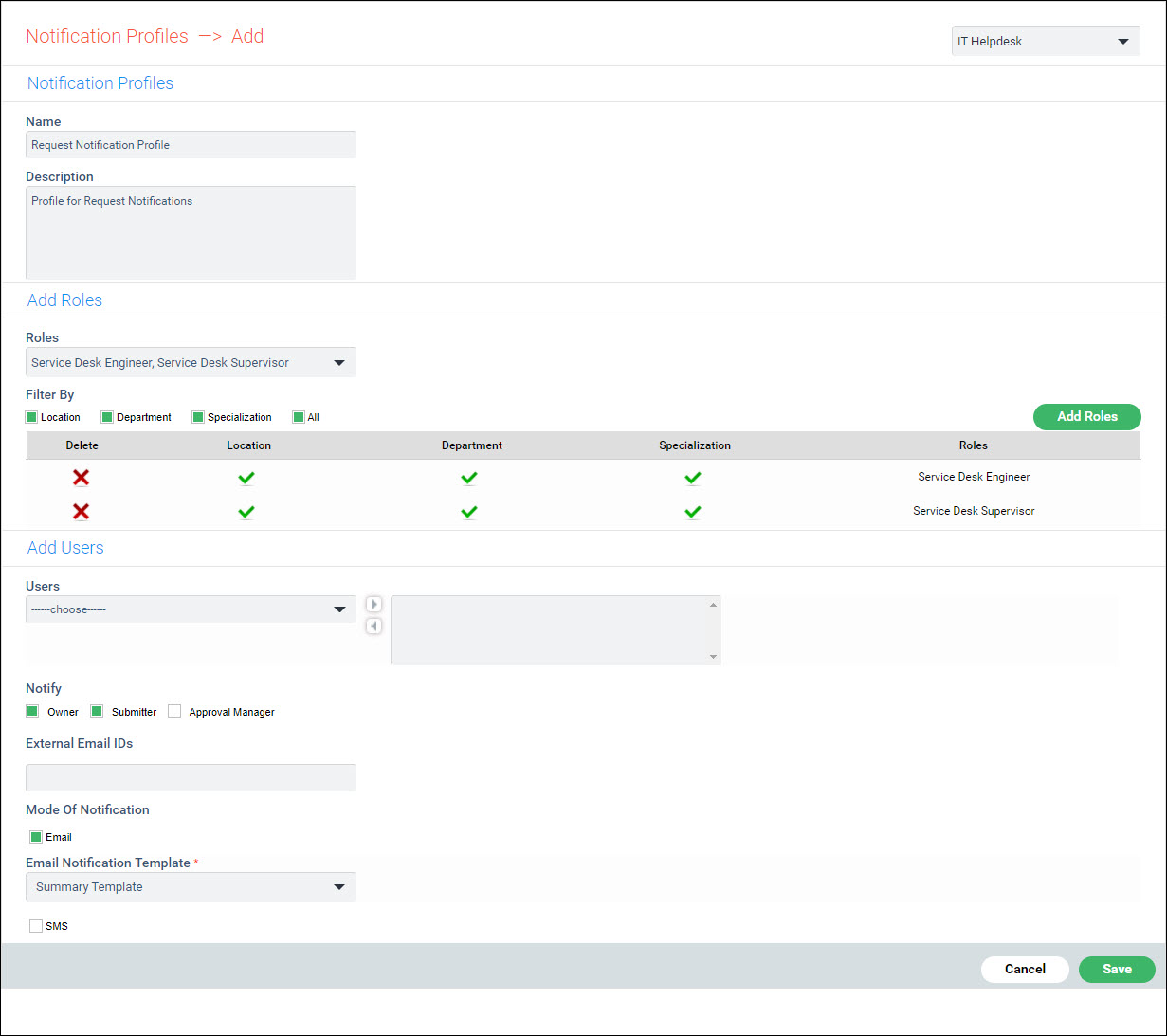The height and width of the screenshot is (1036, 1167).
Task: Click the green Add Roles button
Action: (x=1086, y=417)
